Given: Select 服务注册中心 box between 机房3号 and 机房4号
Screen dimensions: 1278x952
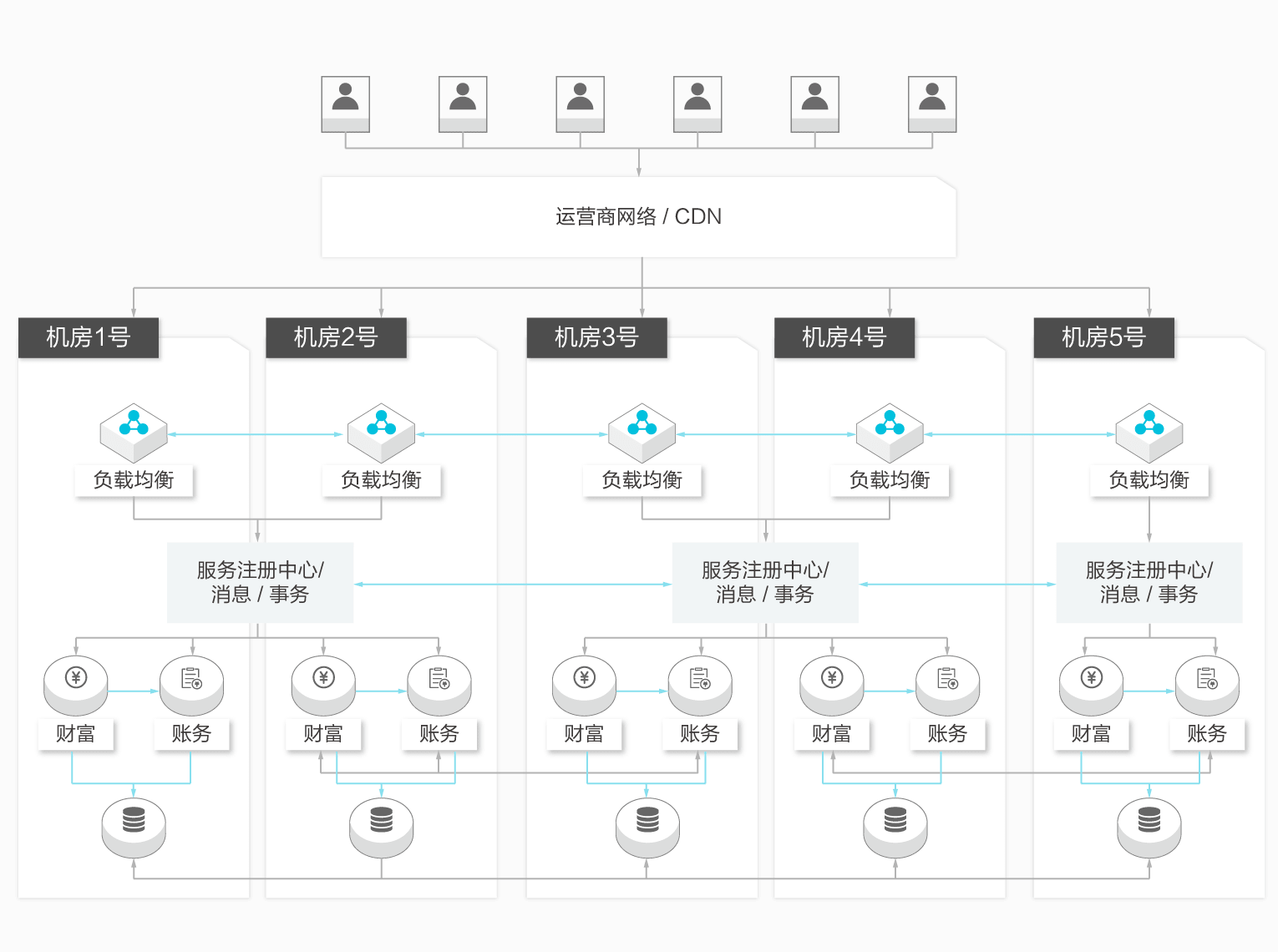Looking at the screenshot, I should tap(765, 583).
